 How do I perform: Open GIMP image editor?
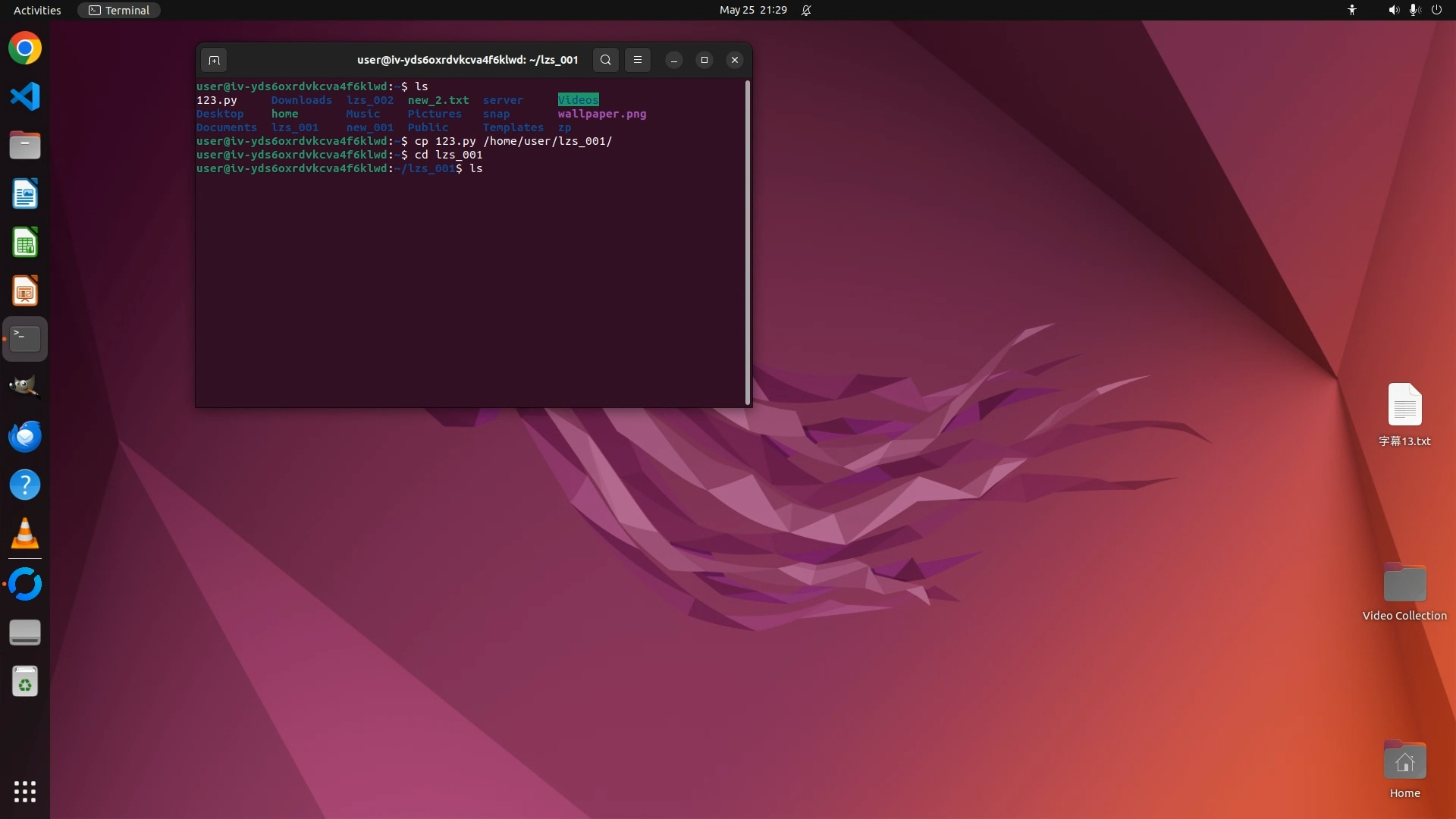[x=25, y=386]
